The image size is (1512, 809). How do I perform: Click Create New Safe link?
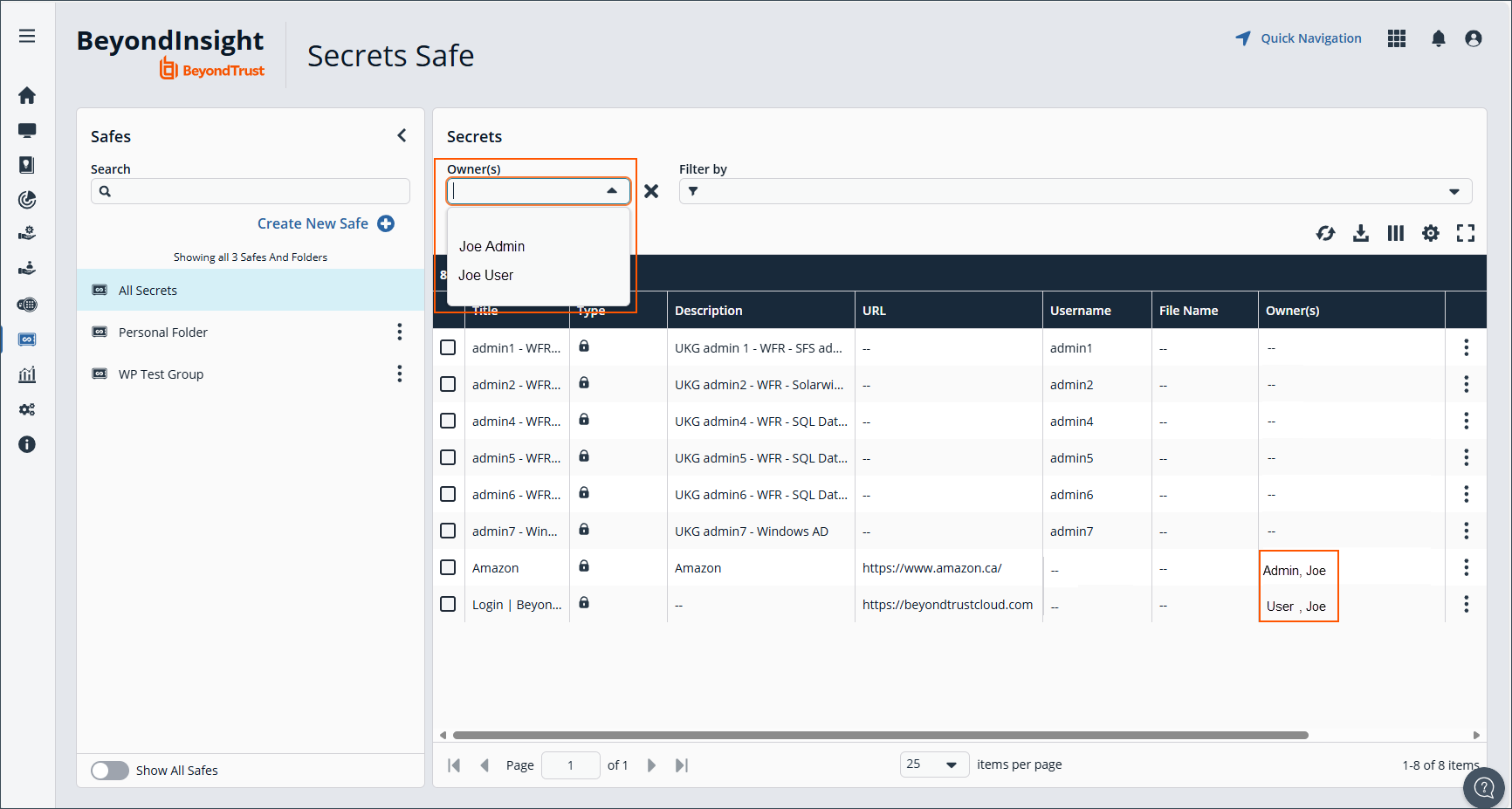313,223
